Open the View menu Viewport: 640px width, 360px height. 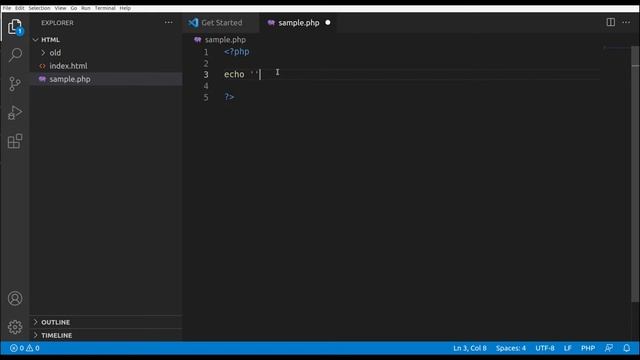point(60,8)
